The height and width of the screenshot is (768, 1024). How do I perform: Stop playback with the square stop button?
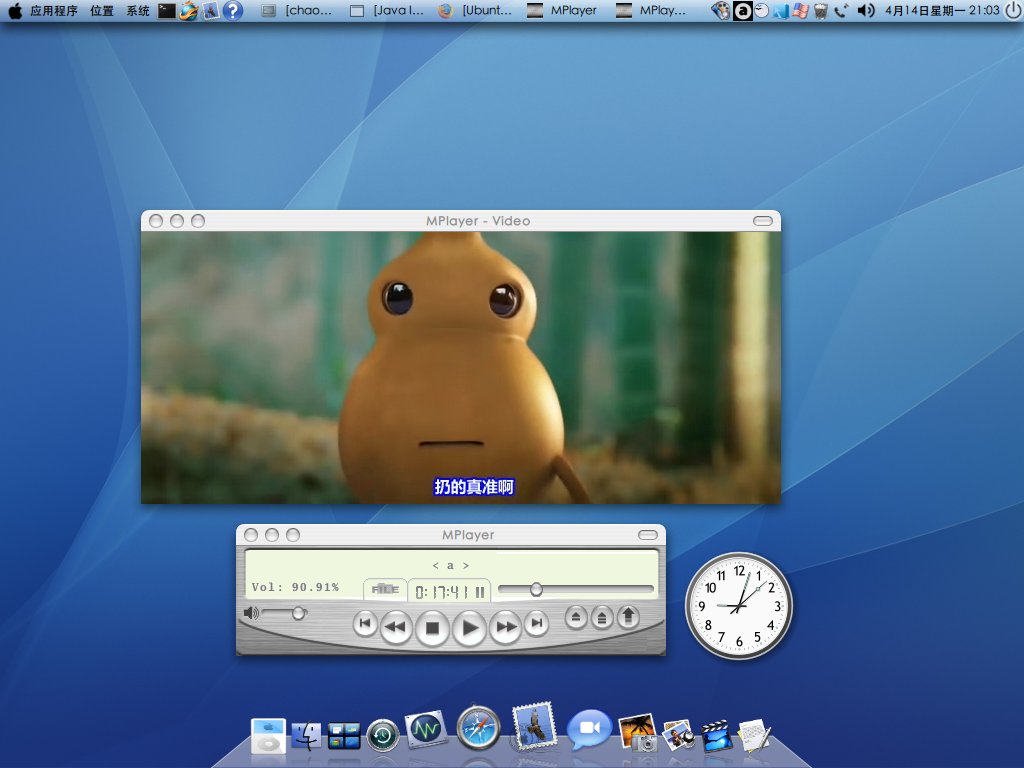point(432,628)
